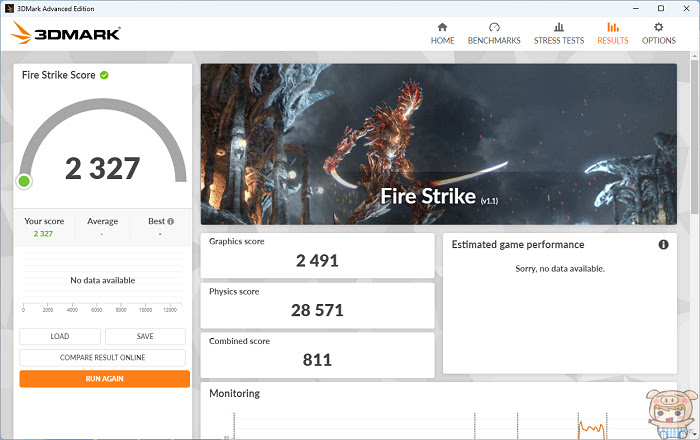Minimize the 3DMark window
The height and width of the screenshot is (440, 700).
pos(636,8)
